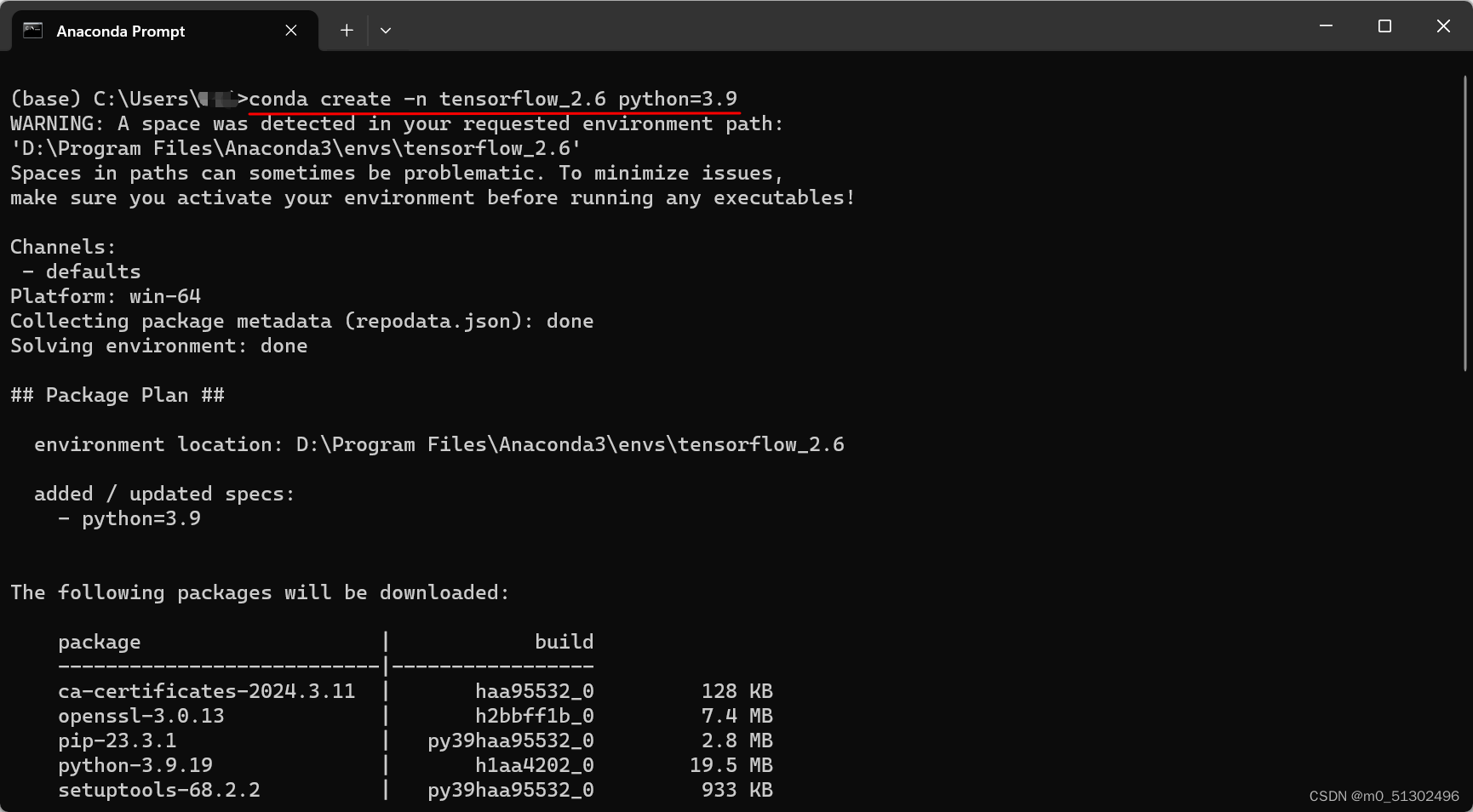Click the Anaconda Prompt tab terminal icon
This screenshot has height=812, width=1473.
pyautogui.click(x=32, y=30)
